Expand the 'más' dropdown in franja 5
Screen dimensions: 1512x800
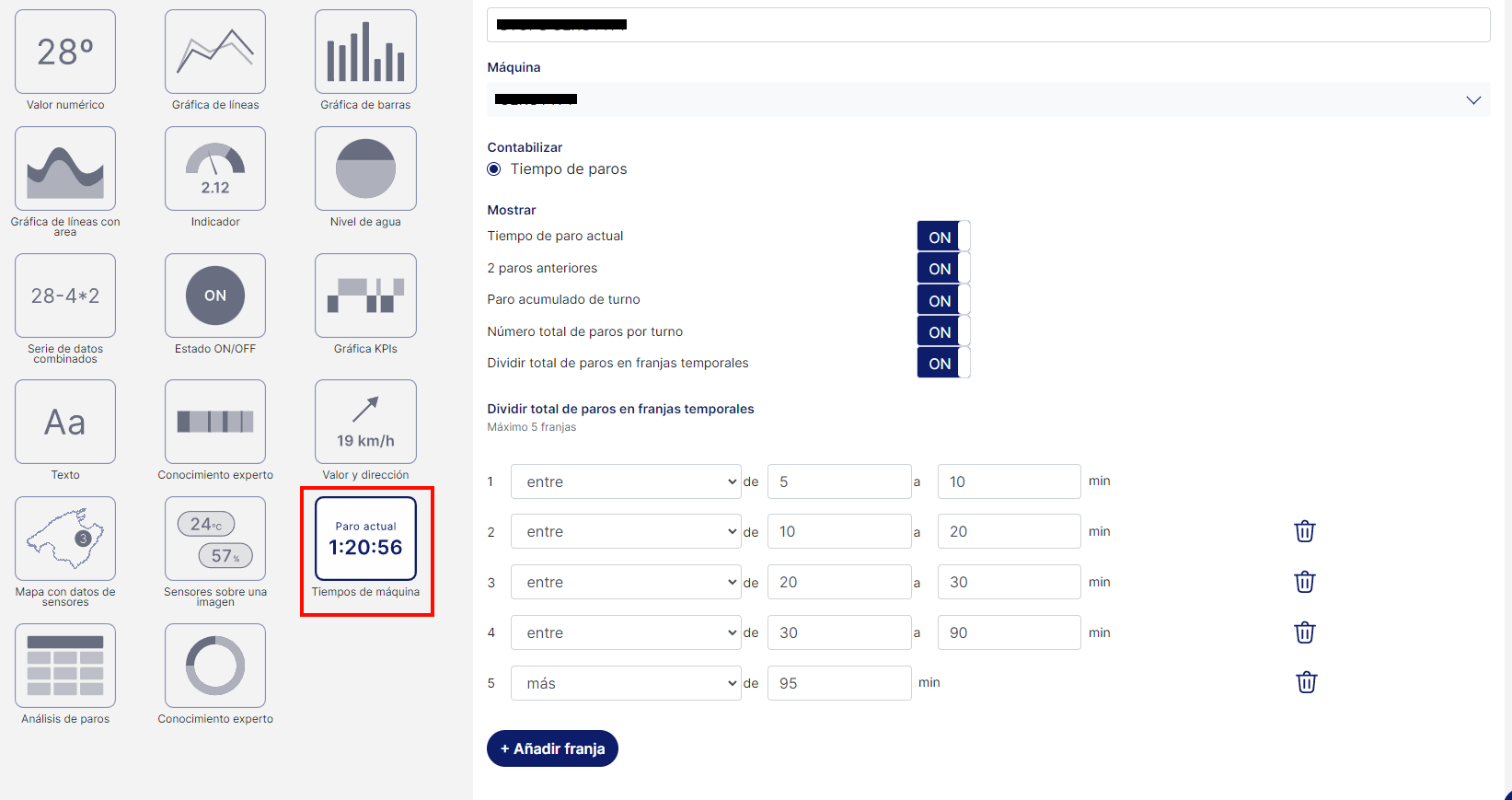626,683
